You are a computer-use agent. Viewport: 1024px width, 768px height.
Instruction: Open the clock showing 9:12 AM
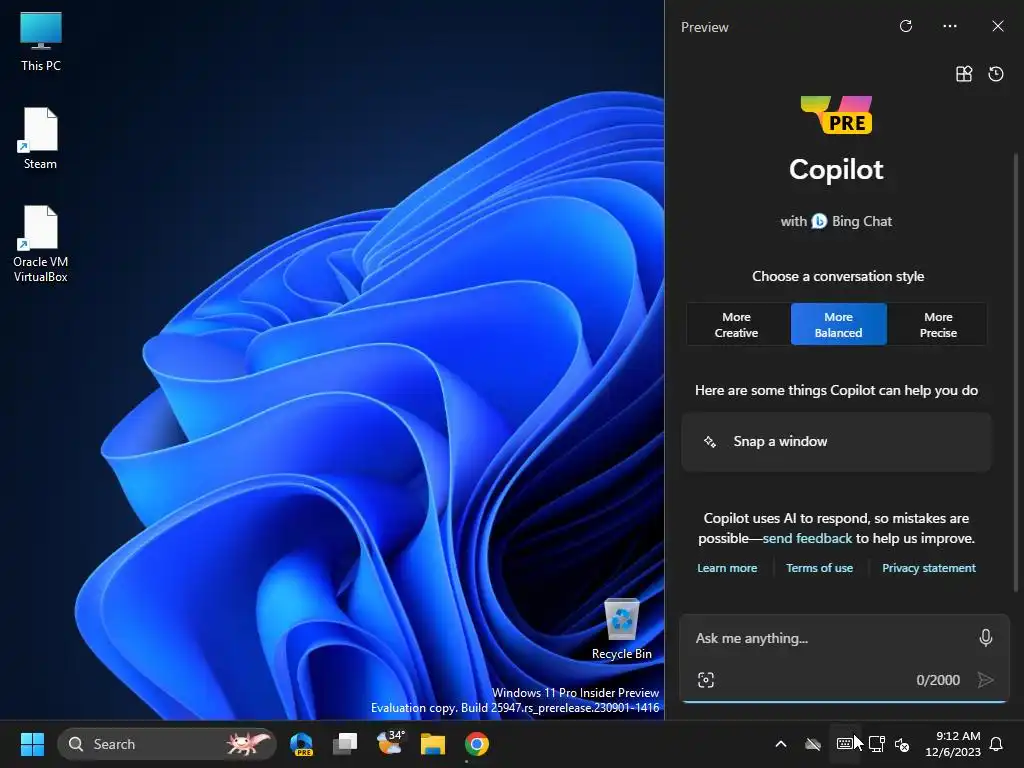pos(953,744)
